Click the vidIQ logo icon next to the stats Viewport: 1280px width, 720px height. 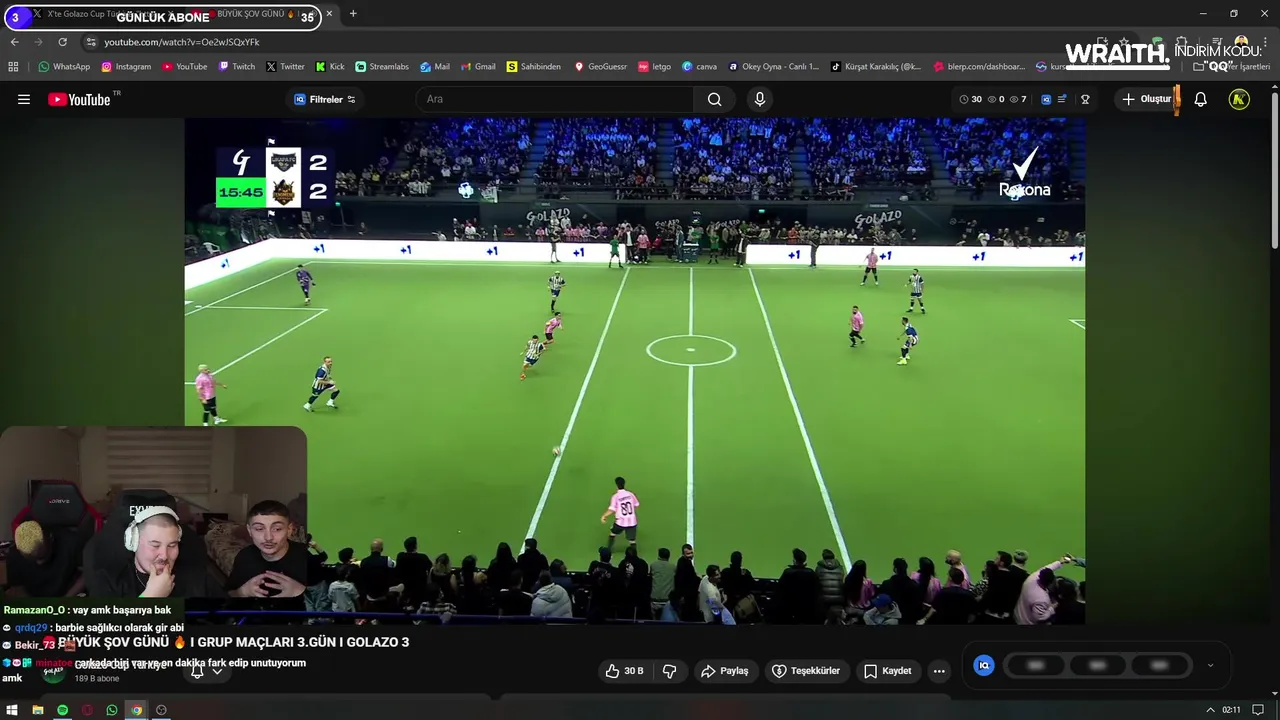1046,99
